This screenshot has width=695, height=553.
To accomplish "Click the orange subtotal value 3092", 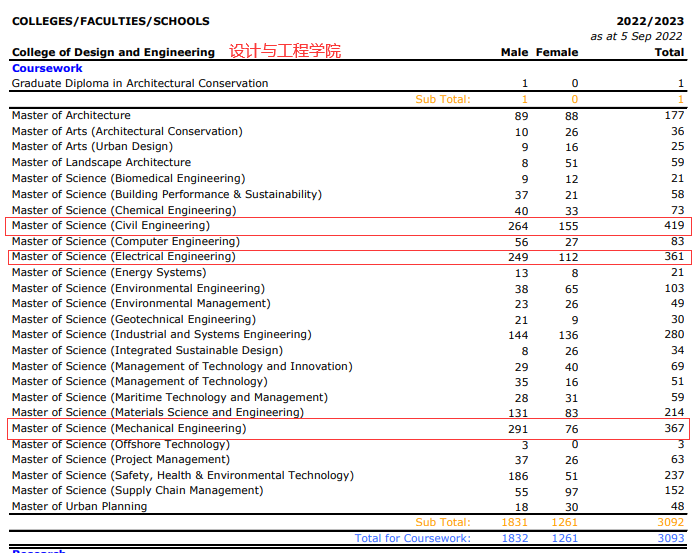I will (x=671, y=522).
